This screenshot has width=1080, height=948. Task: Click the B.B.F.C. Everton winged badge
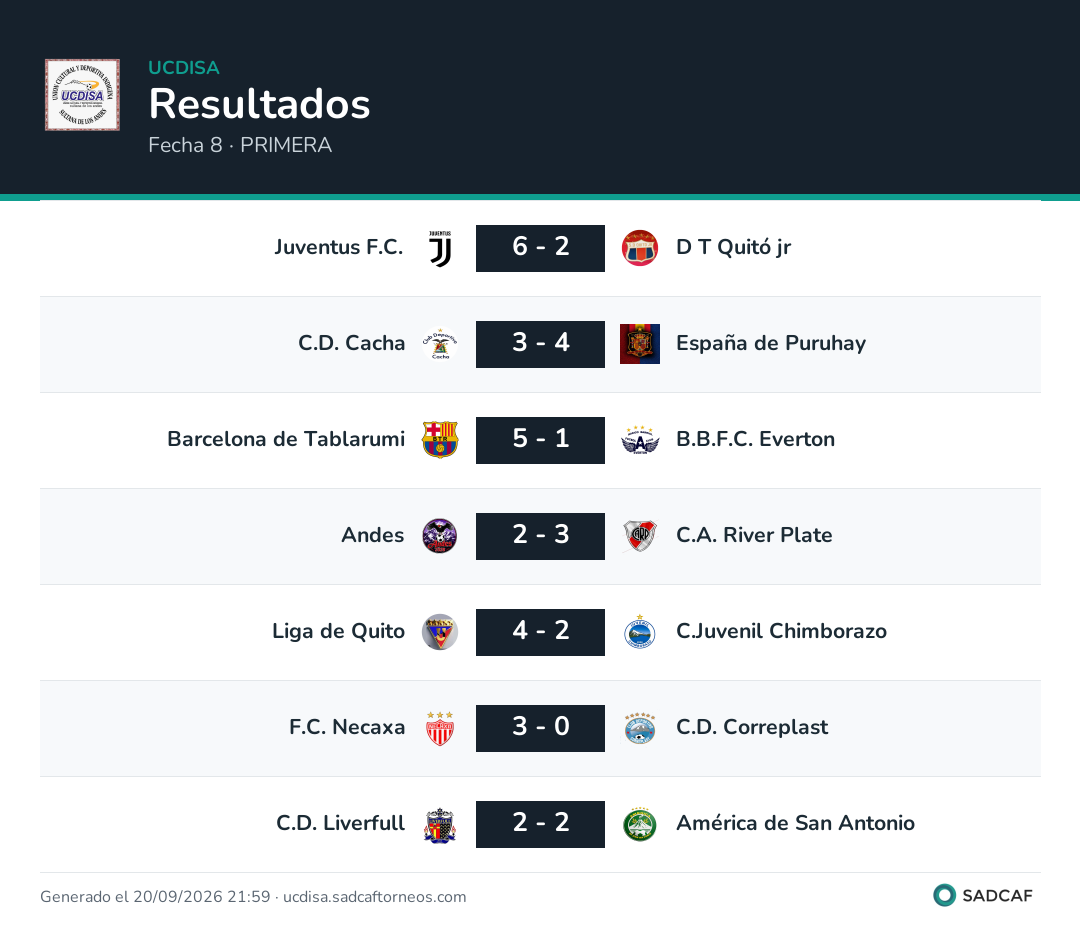(640, 440)
